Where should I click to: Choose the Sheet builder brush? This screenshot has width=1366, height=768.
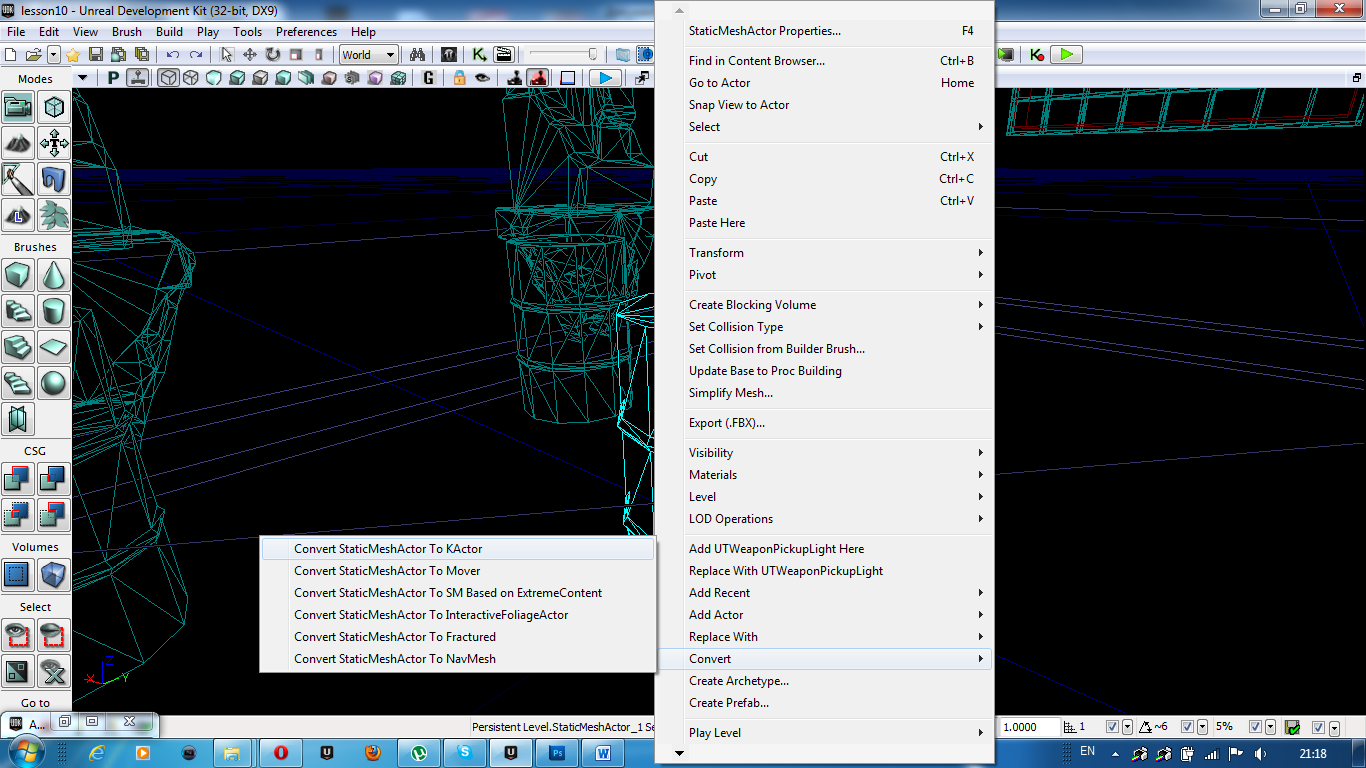tap(54, 347)
